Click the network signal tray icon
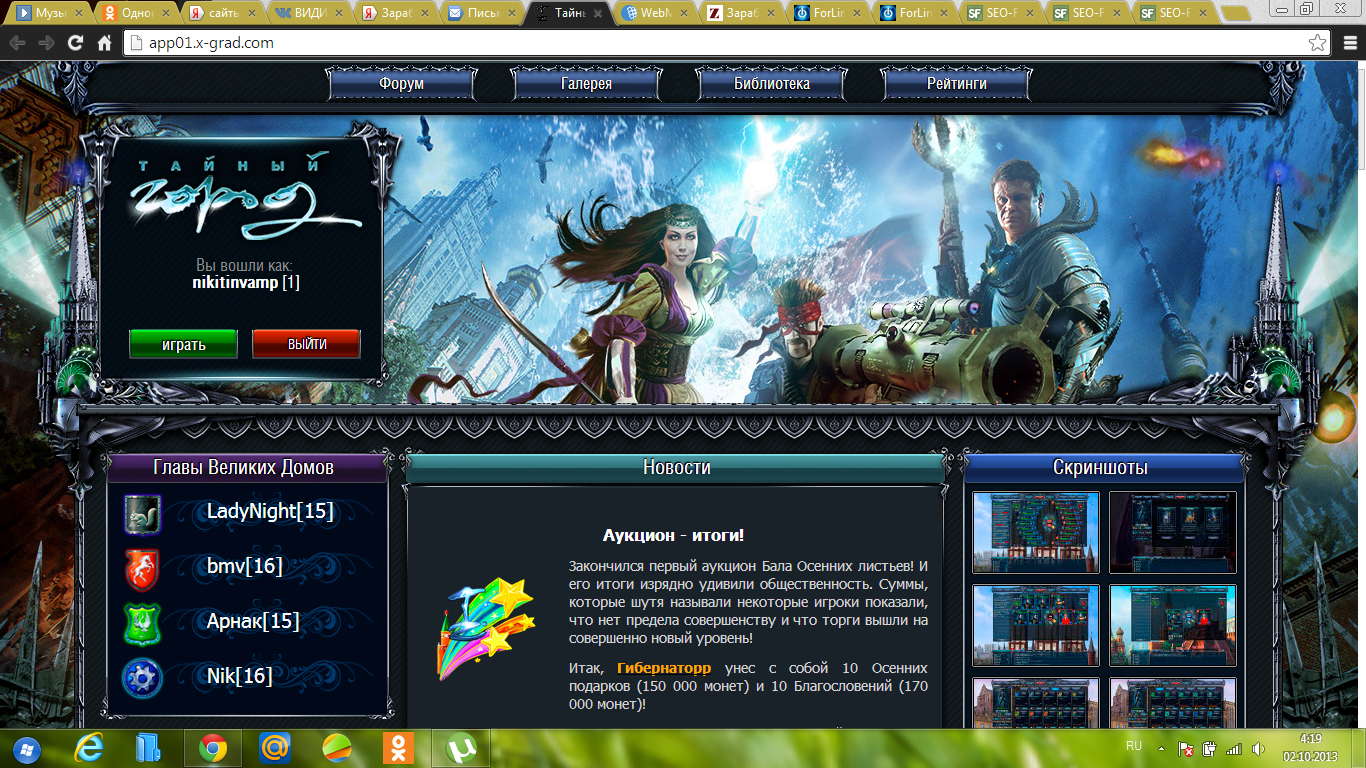The width and height of the screenshot is (1366, 768). pyautogui.click(x=1234, y=748)
